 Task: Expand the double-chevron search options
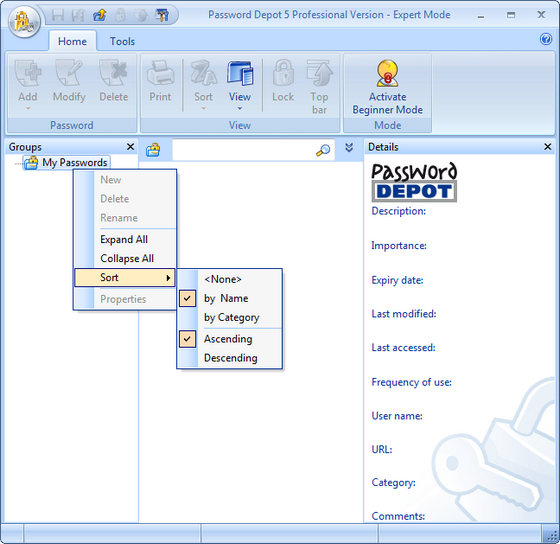349,148
